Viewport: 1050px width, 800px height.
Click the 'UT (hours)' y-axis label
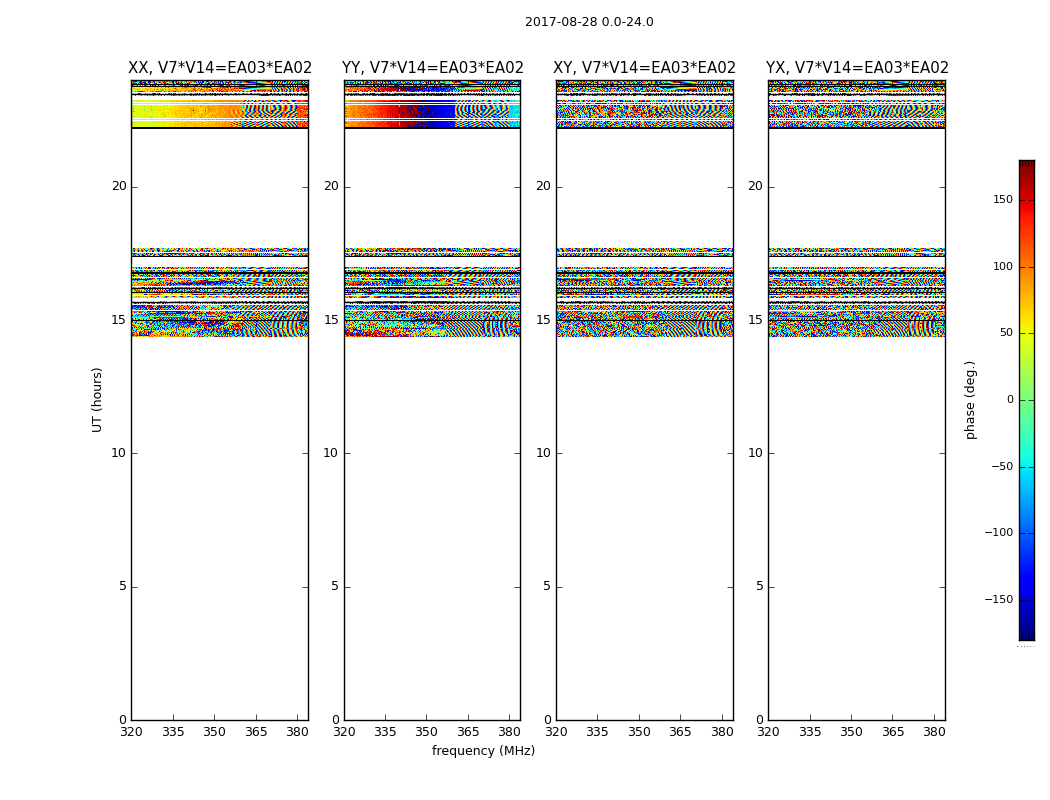[97, 400]
